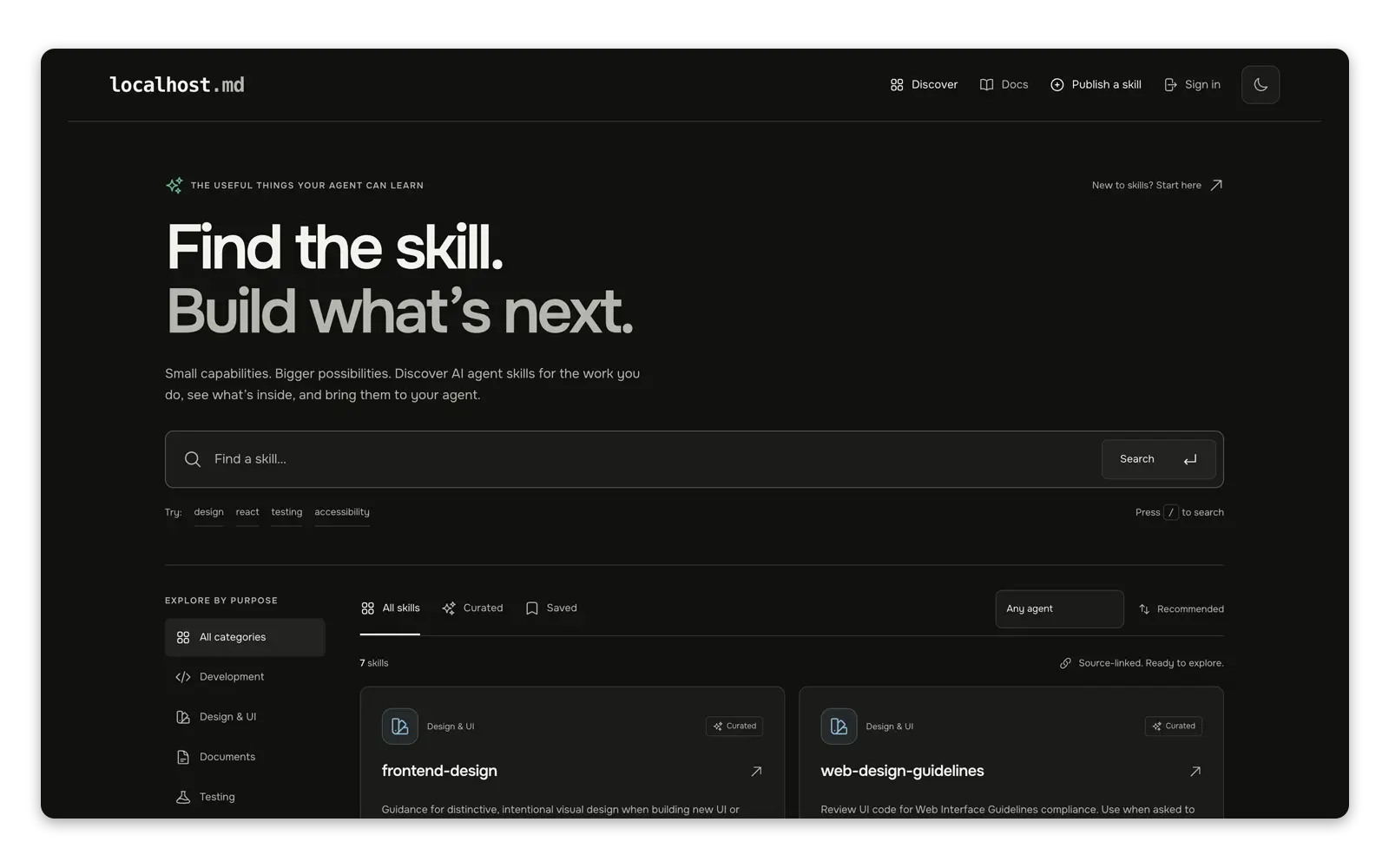Click the frontend-design card icon

[400, 727]
